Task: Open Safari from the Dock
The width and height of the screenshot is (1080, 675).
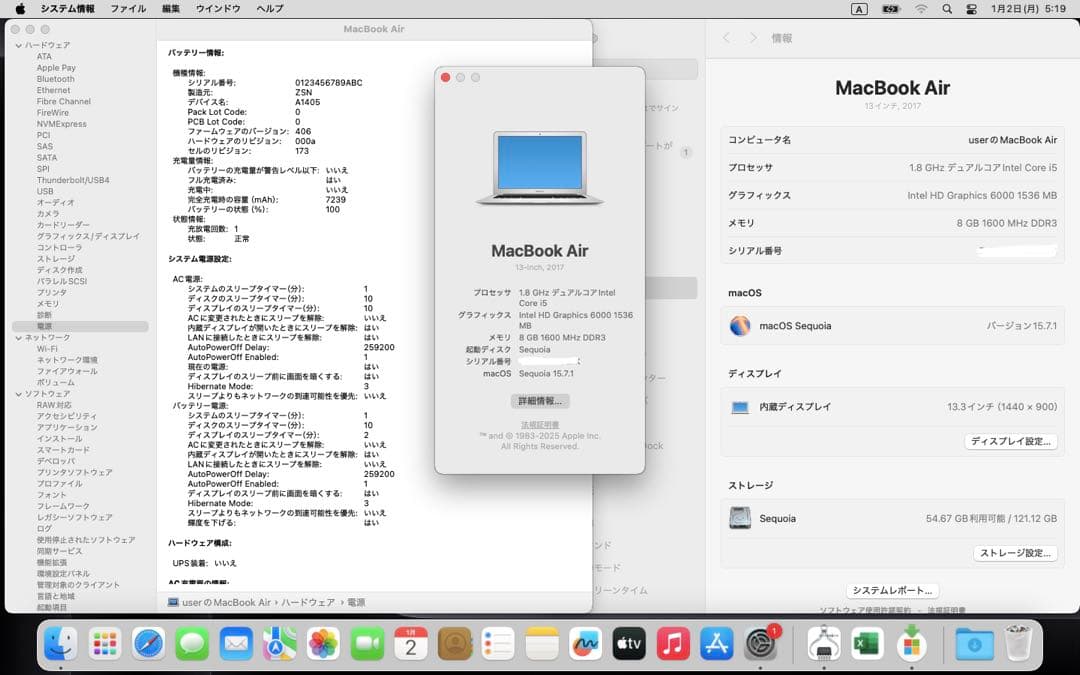Action: (148, 645)
